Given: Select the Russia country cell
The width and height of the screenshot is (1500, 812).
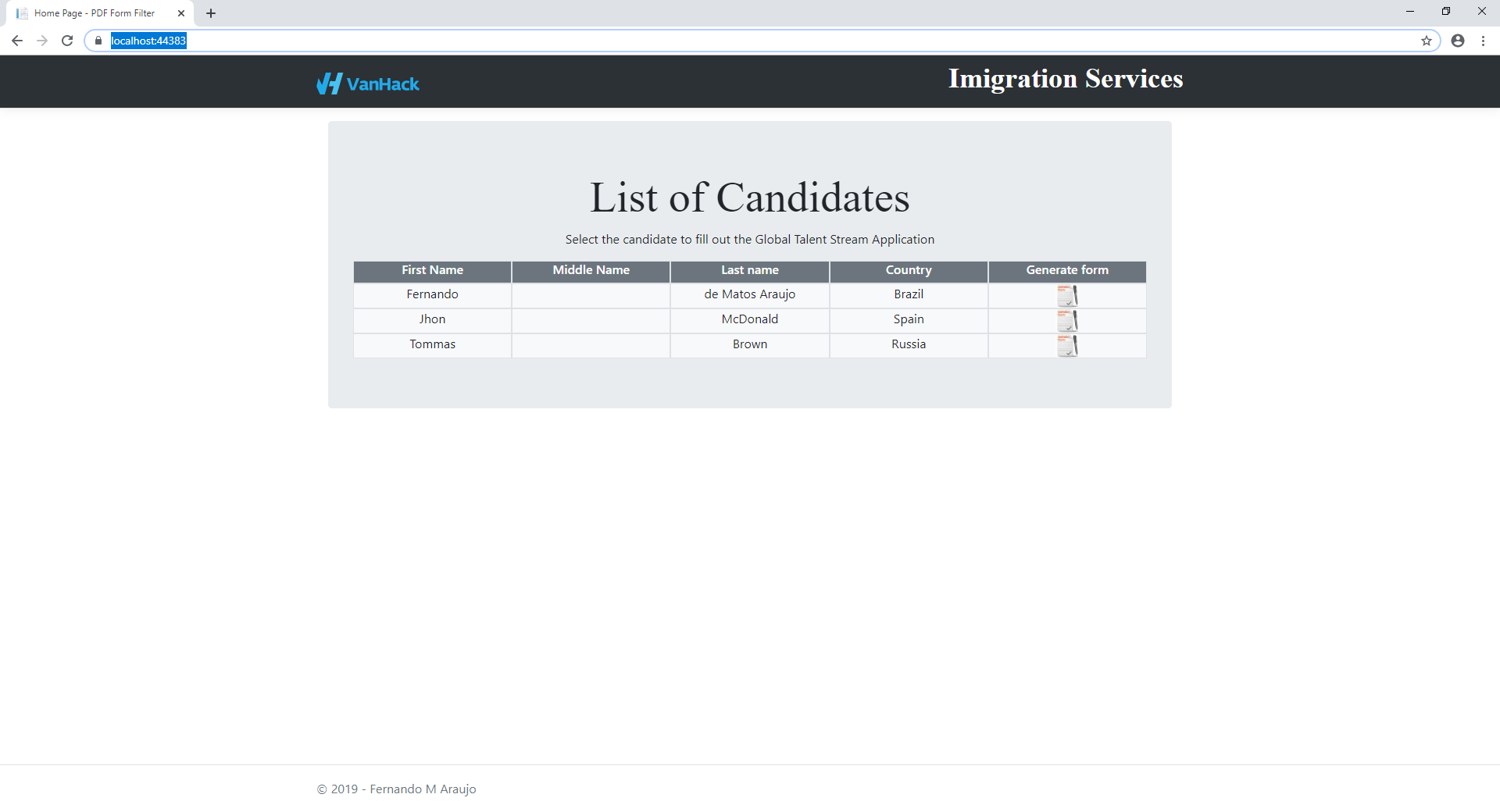Looking at the screenshot, I should (909, 344).
